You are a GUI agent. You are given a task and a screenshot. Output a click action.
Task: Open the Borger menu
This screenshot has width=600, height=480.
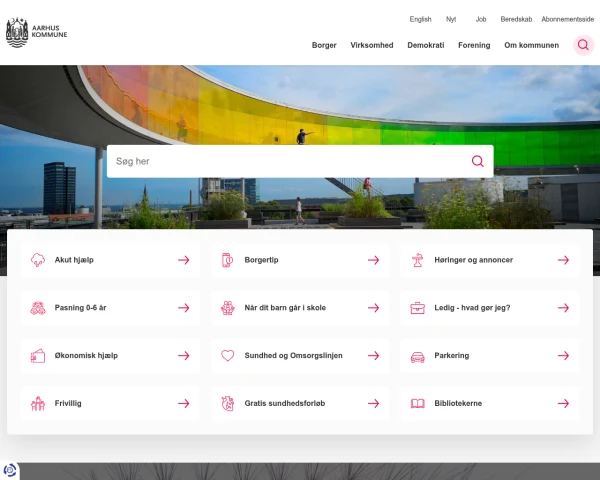tap(324, 45)
